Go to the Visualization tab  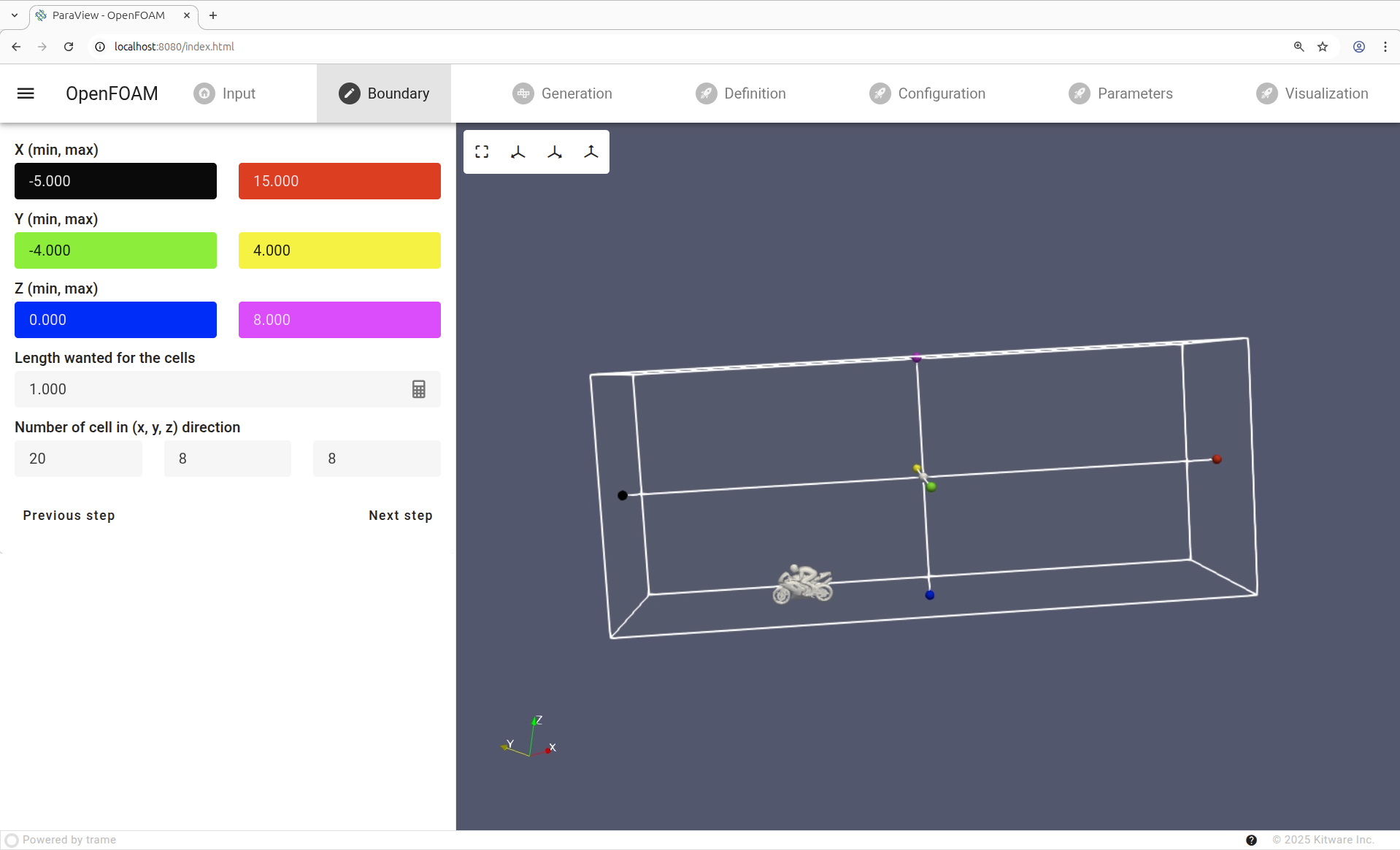click(x=1312, y=93)
